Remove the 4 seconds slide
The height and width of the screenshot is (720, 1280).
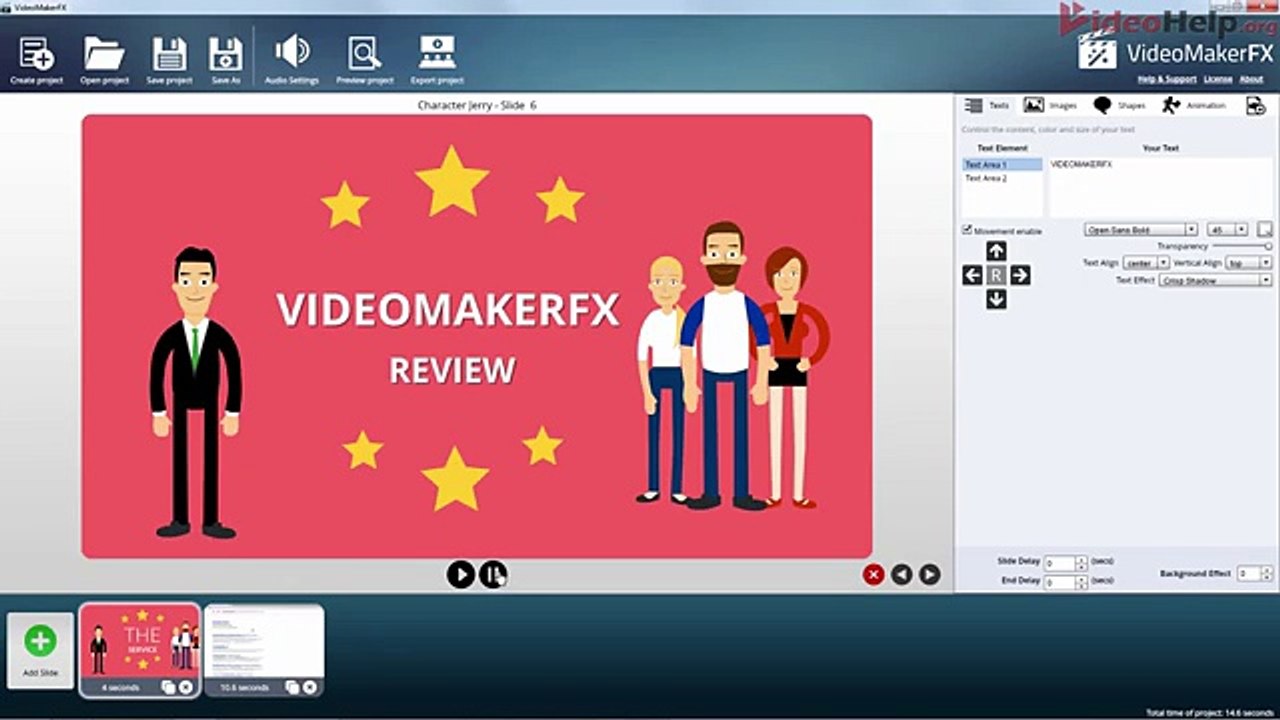pyautogui.click(x=185, y=687)
